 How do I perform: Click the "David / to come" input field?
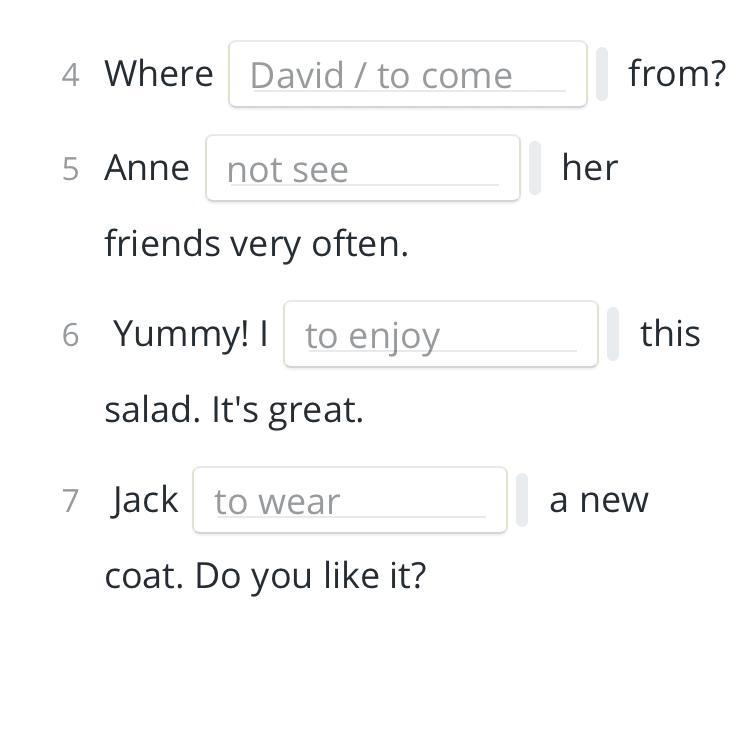pos(407,74)
